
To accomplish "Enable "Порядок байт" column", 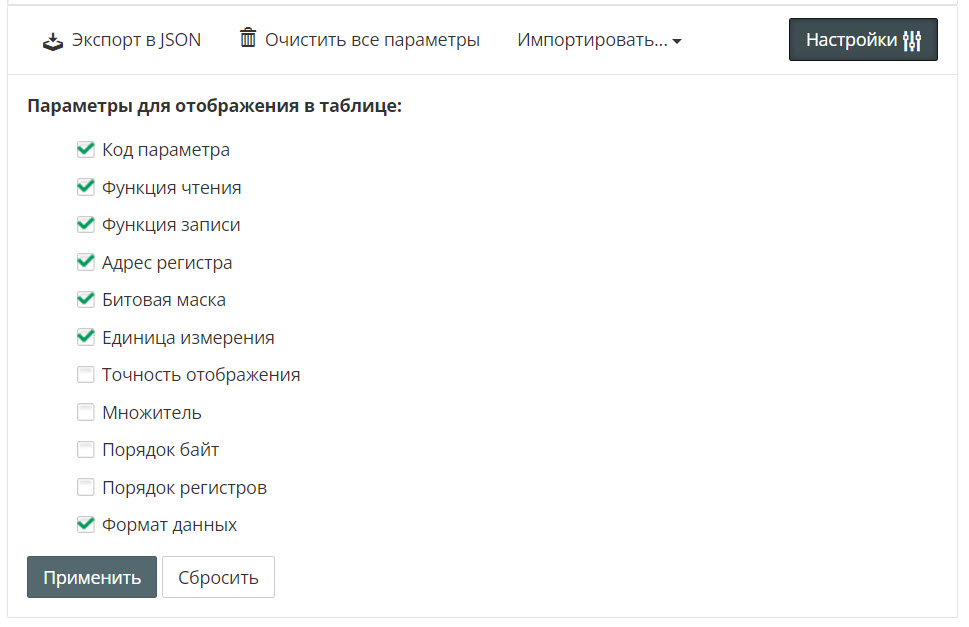I will 86,449.
